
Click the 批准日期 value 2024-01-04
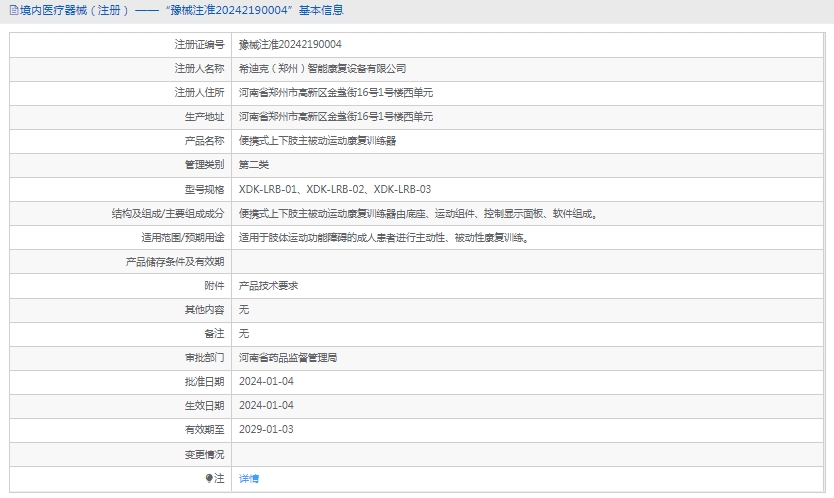click(266, 381)
